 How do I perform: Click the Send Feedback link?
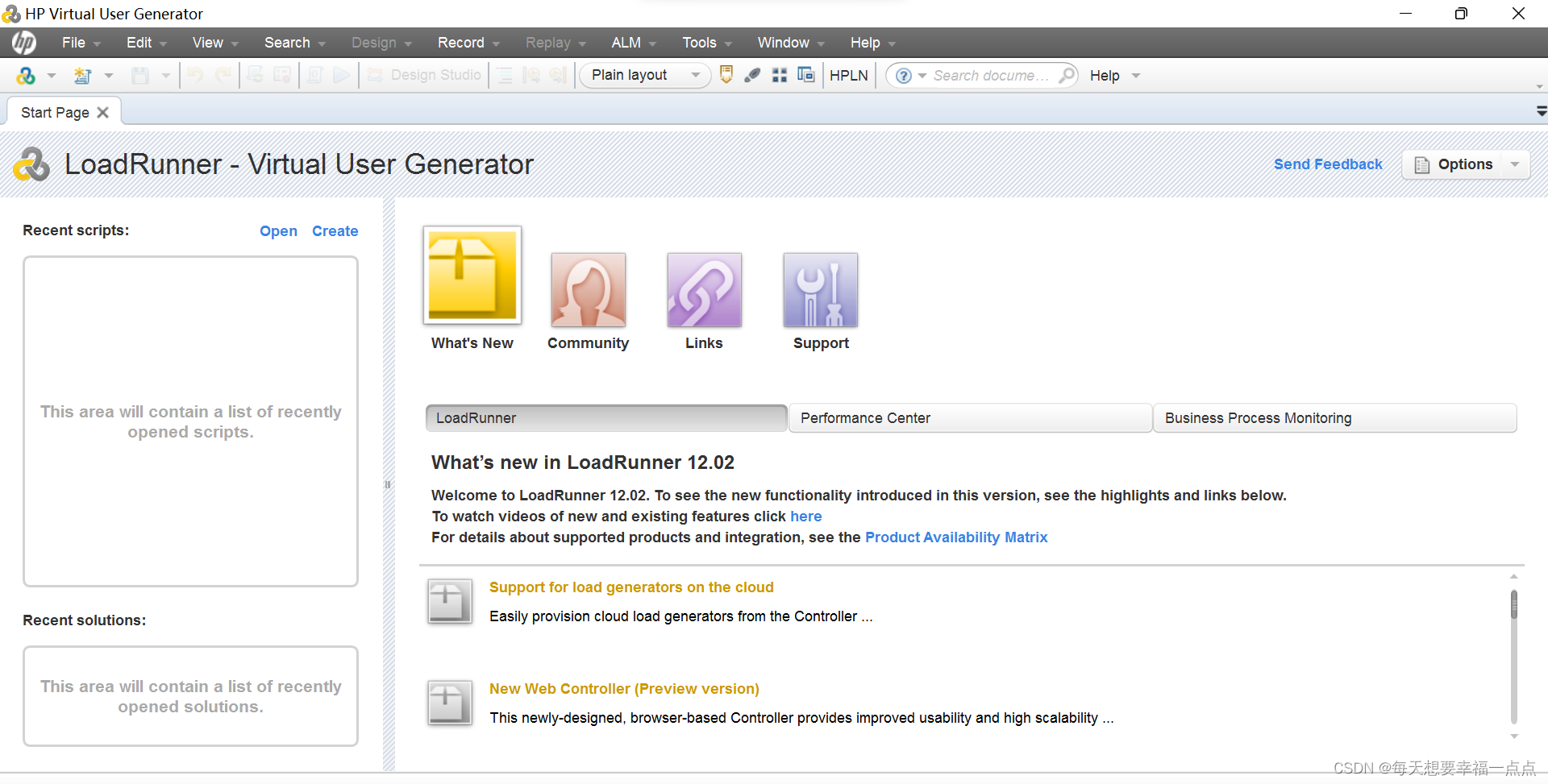(1328, 164)
